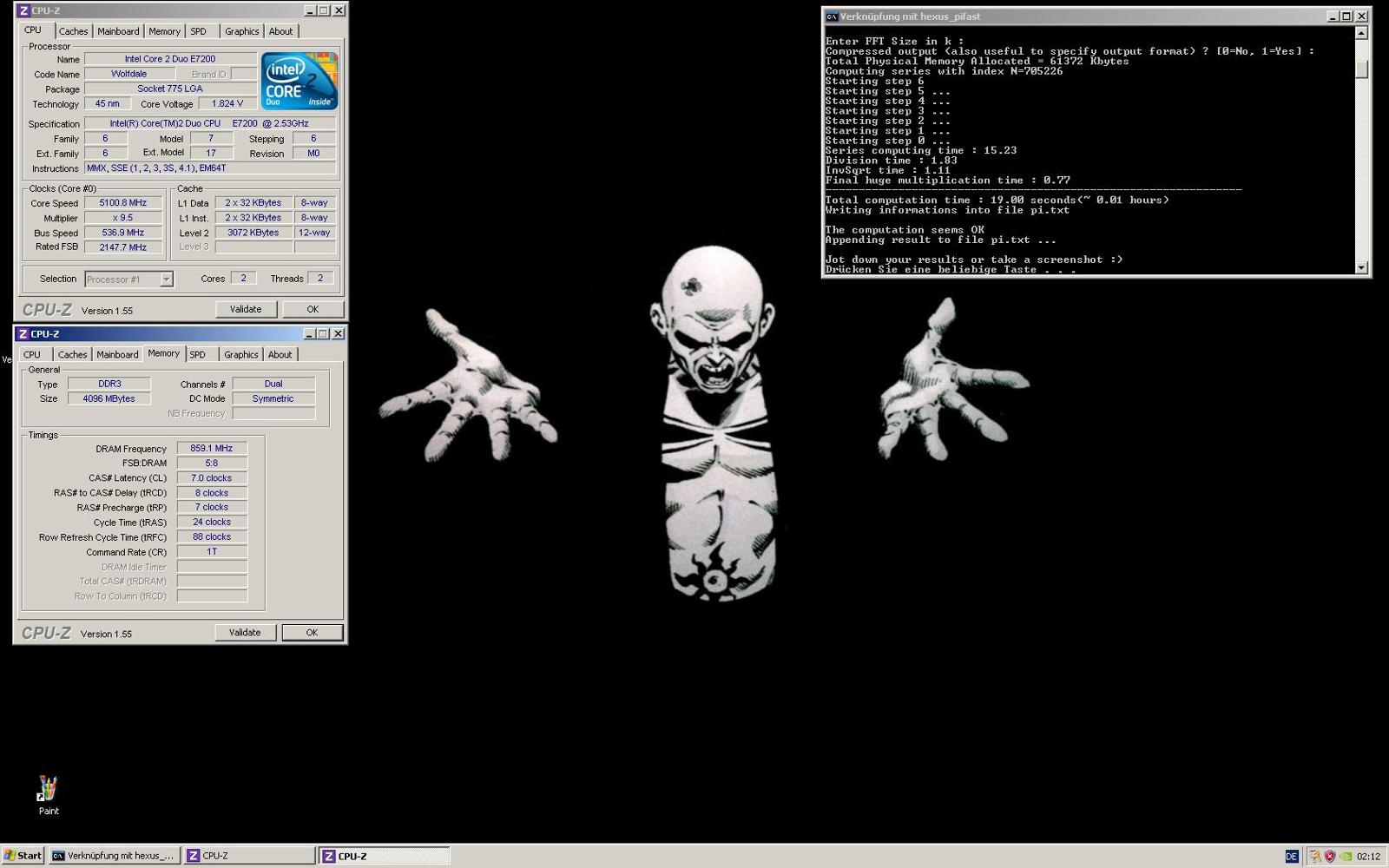Click the CPU-Z title icon in top window
The width and height of the screenshot is (1389, 868).
tap(23, 10)
